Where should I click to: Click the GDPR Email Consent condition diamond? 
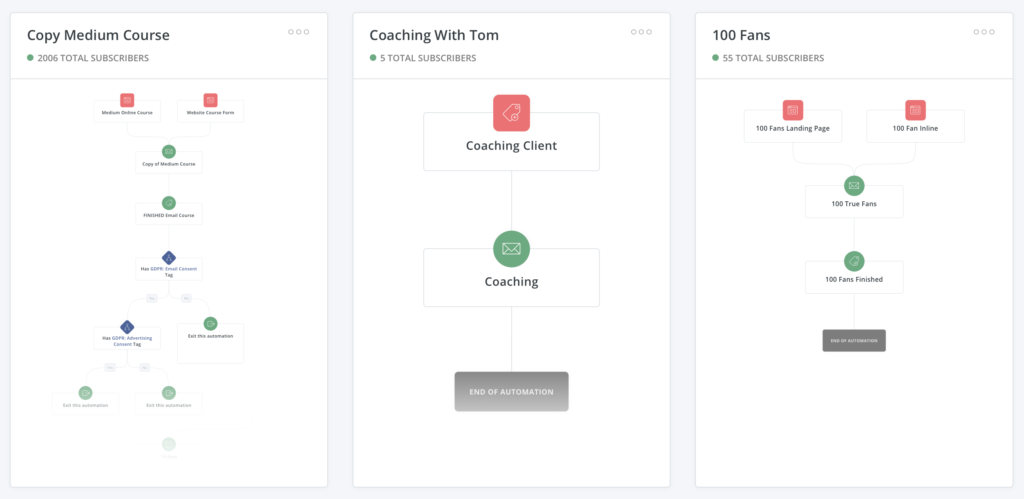168,258
